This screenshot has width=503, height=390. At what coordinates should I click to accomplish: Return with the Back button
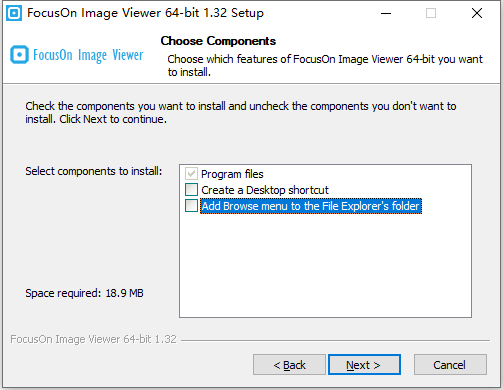[x=289, y=365]
